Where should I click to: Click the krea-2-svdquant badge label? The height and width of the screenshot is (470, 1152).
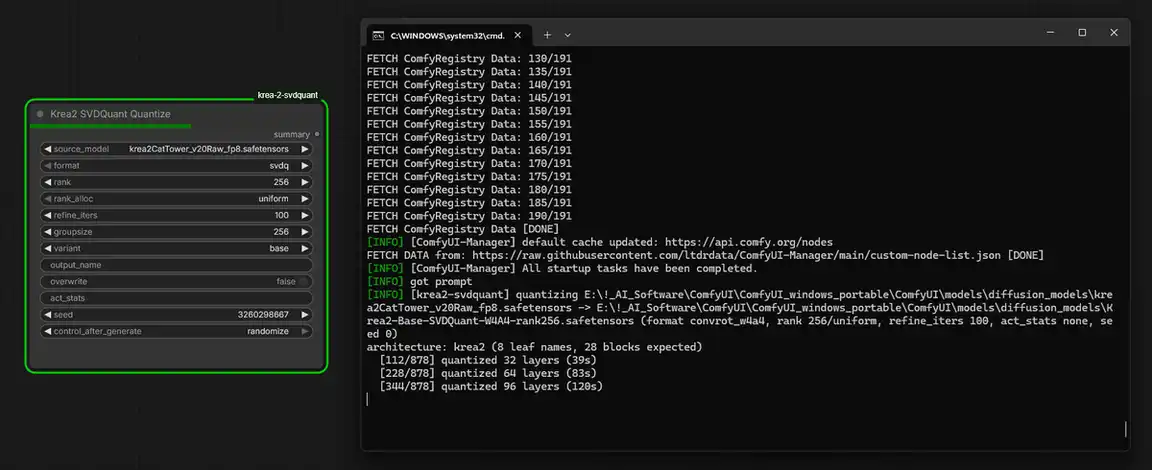287,95
